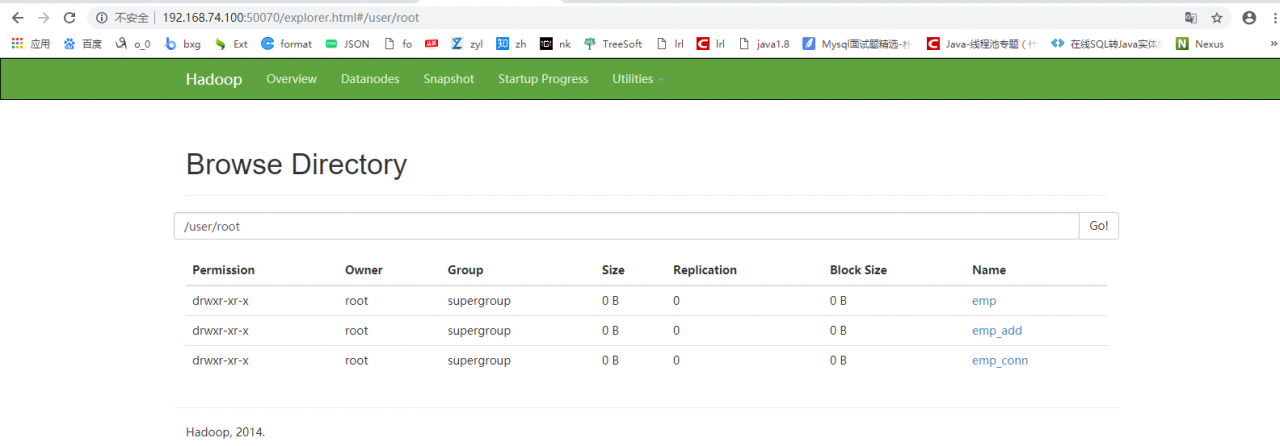The width and height of the screenshot is (1280, 446).
Task: Open the Startup Progress tab
Action: (x=543, y=79)
